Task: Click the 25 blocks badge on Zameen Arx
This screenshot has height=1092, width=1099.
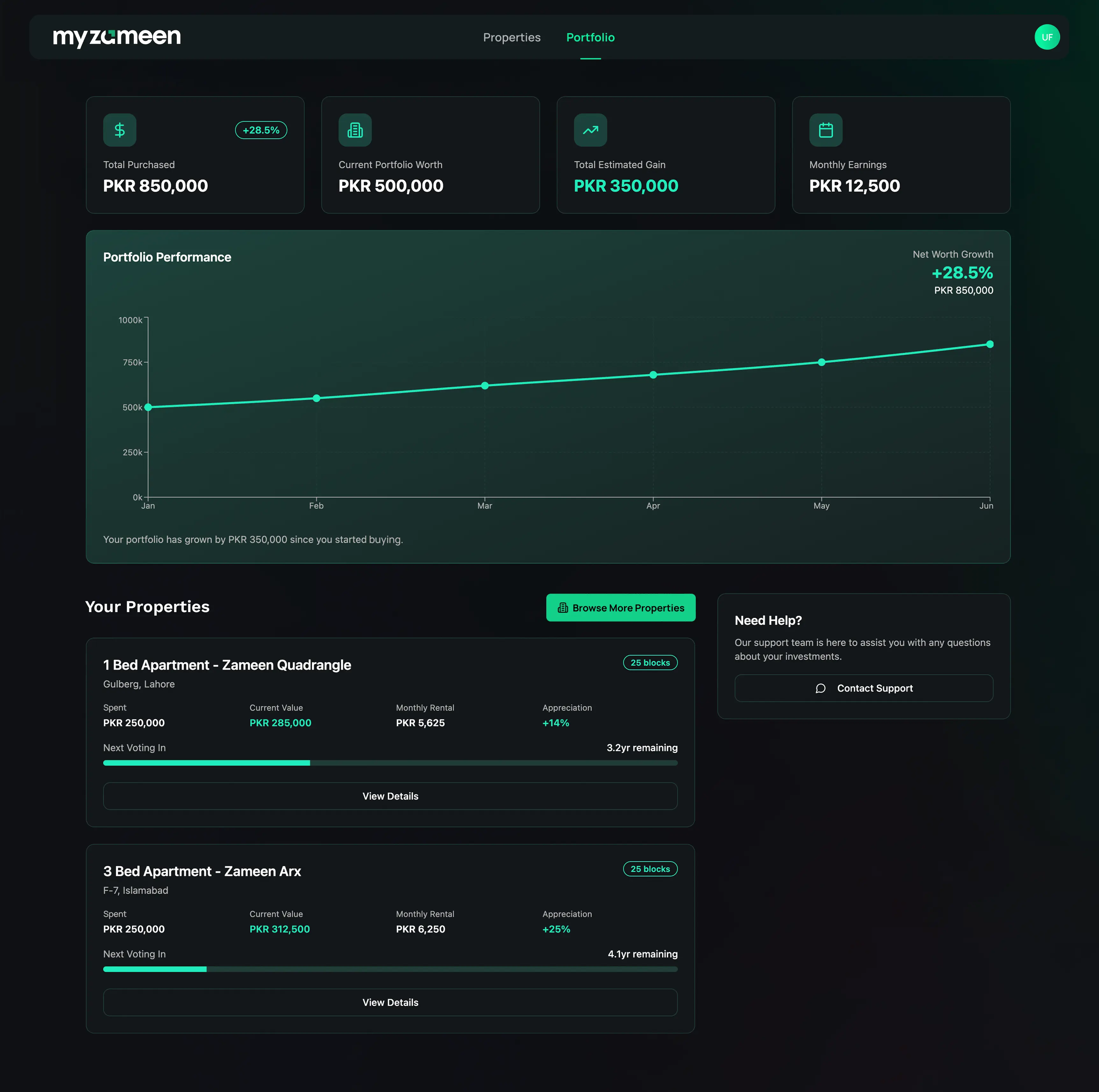Action: [650, 868]
